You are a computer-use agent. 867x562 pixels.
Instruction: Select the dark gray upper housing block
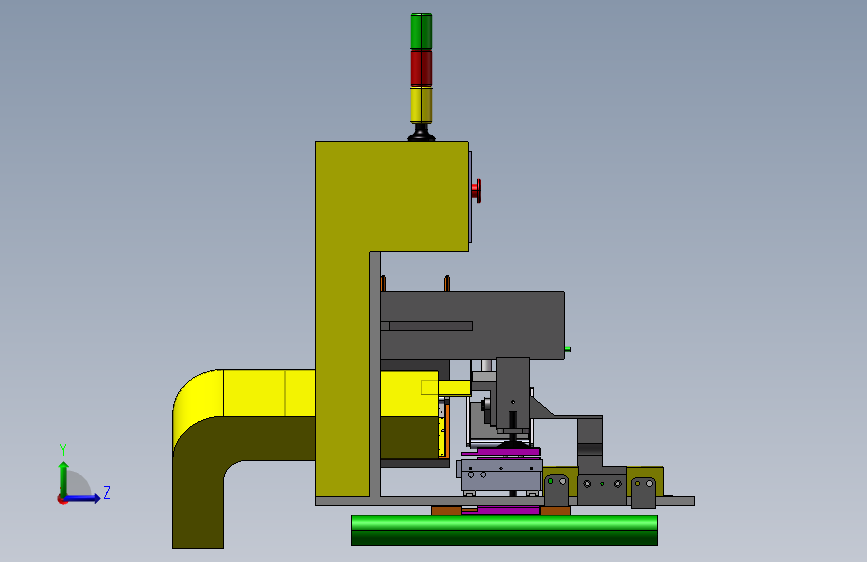point(473,325)
